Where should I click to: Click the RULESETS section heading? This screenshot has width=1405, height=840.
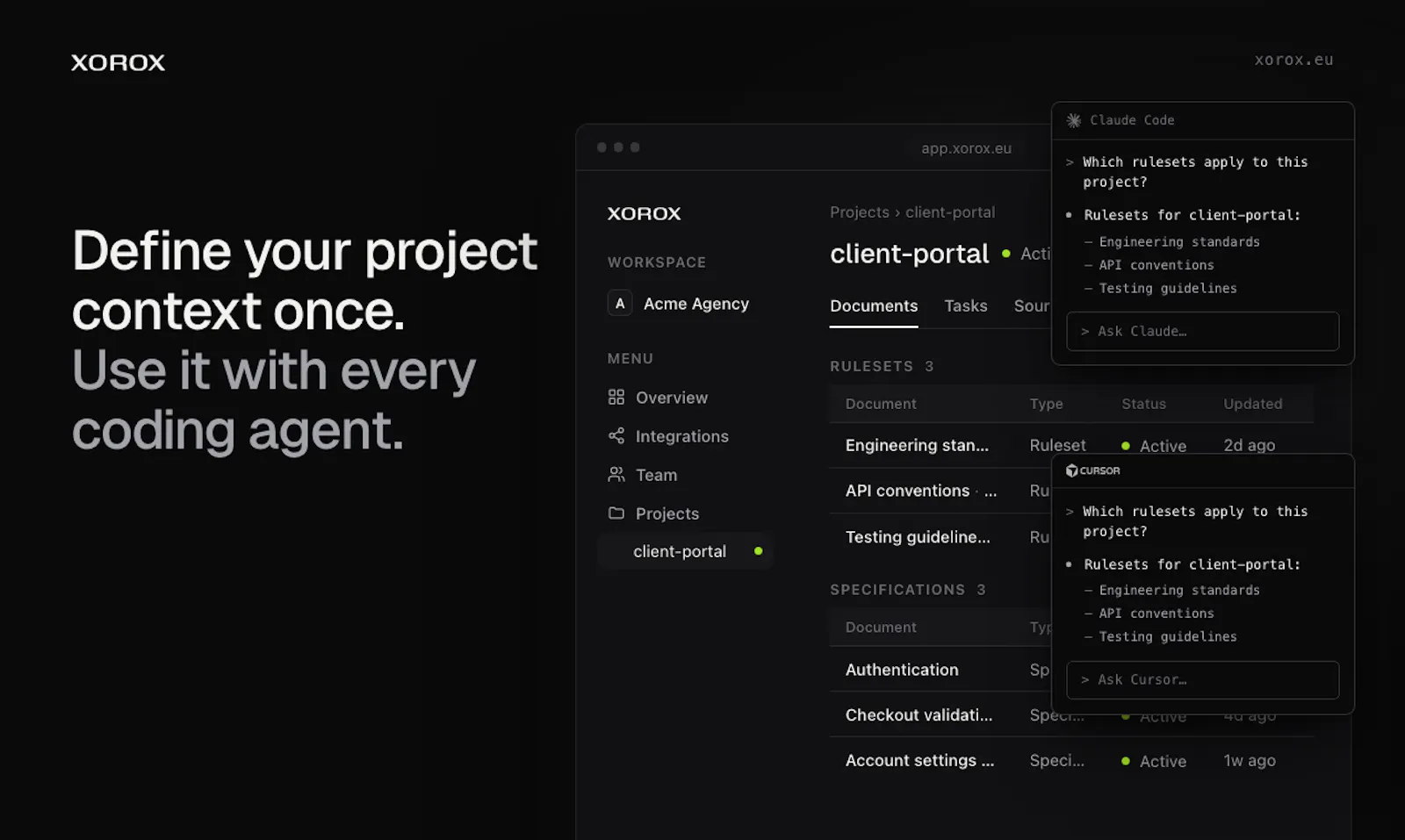coord(871,366)
